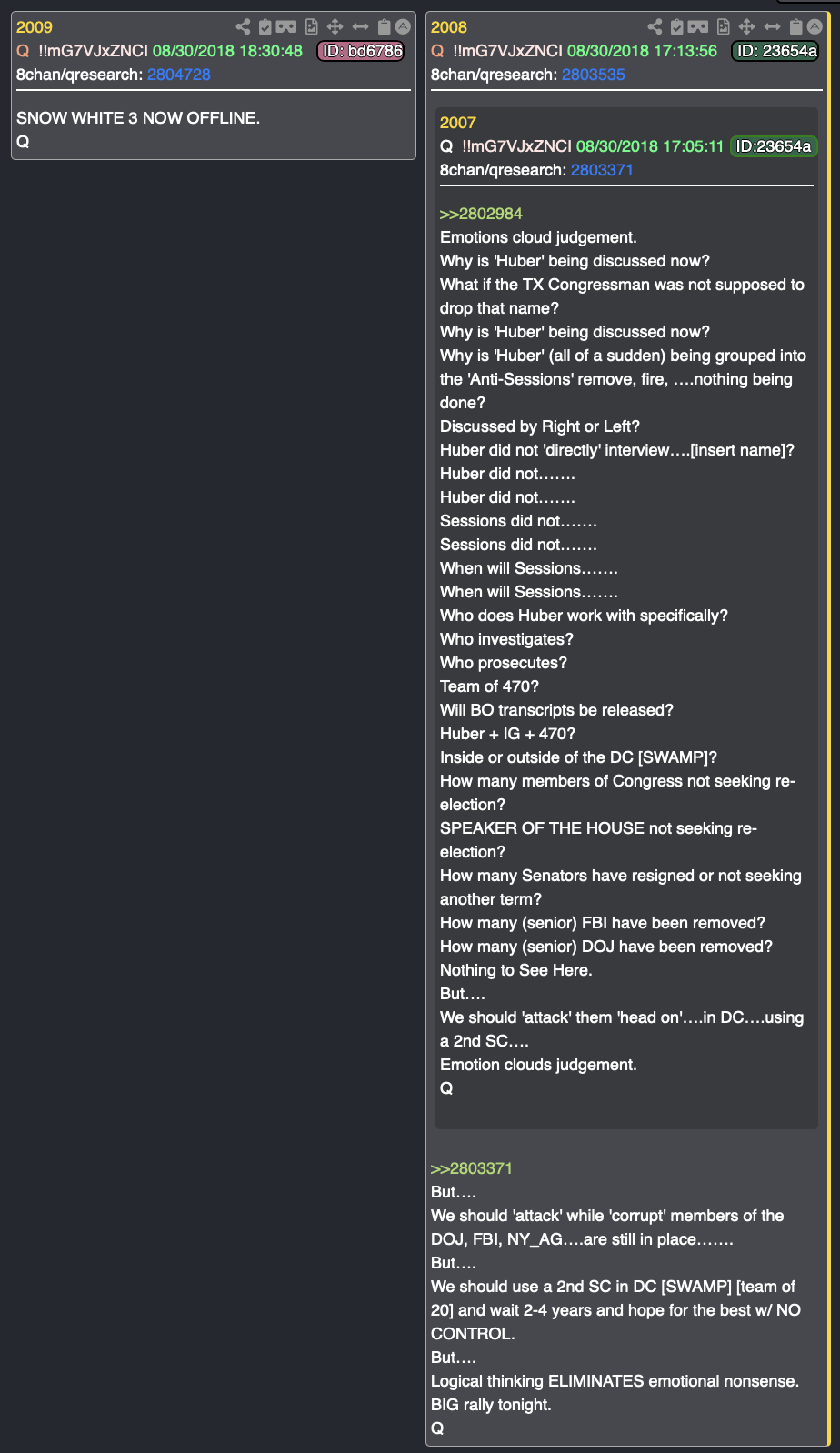Collapse post 2008 with the up-arrow circle
This screenshot has width=840, height=1453.
(x=815, y=27)
